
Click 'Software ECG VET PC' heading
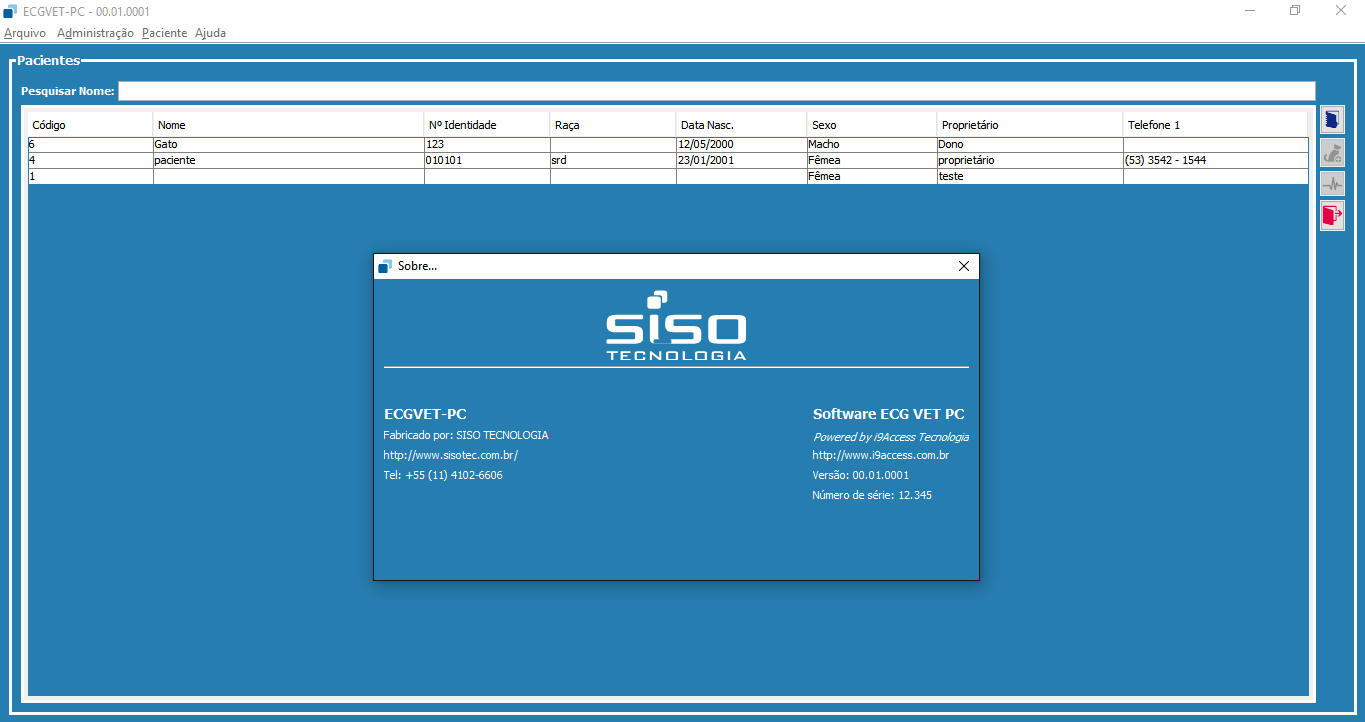click(888, 414)
